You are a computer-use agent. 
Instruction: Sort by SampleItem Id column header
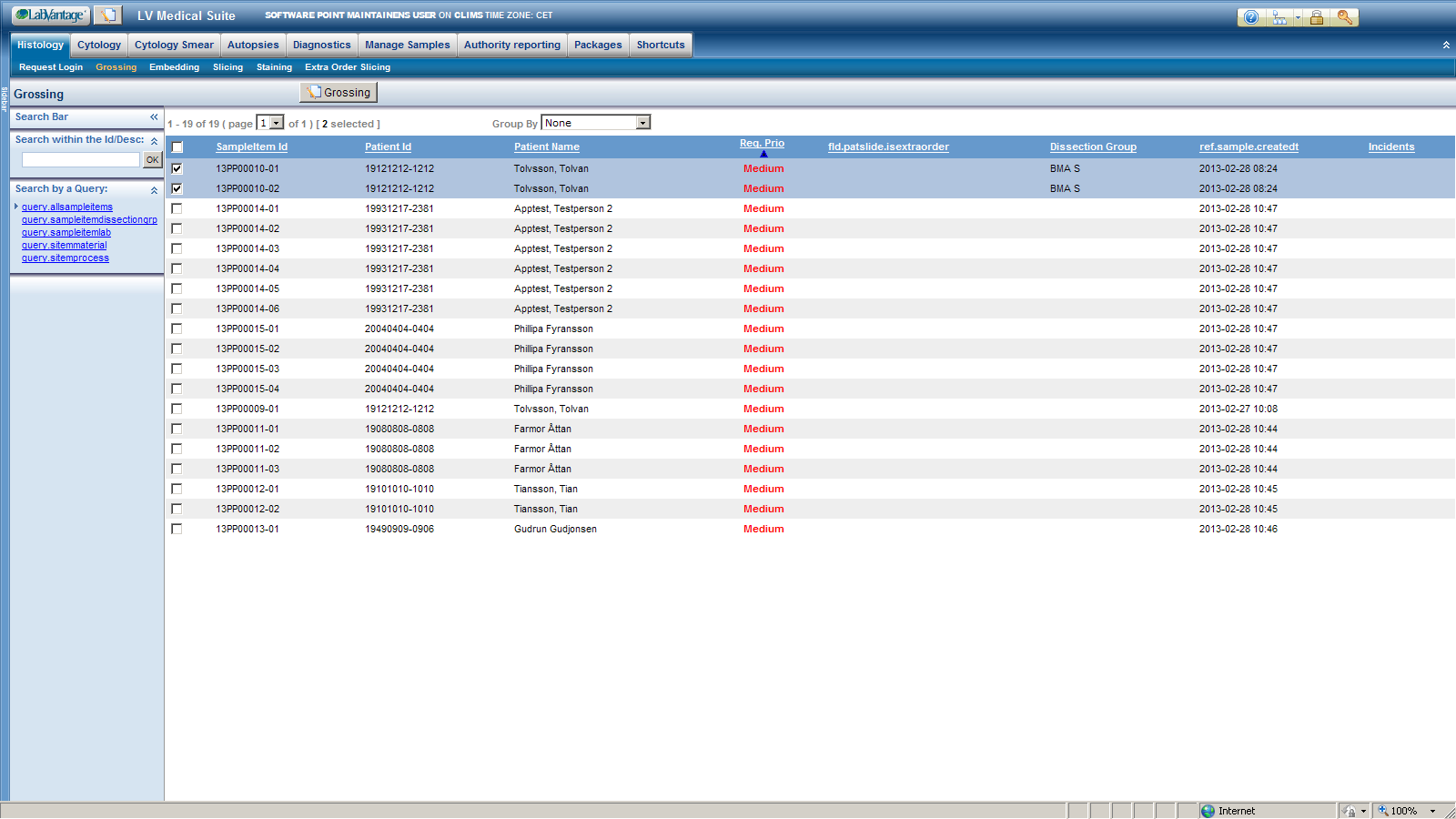tap(252, 147)
